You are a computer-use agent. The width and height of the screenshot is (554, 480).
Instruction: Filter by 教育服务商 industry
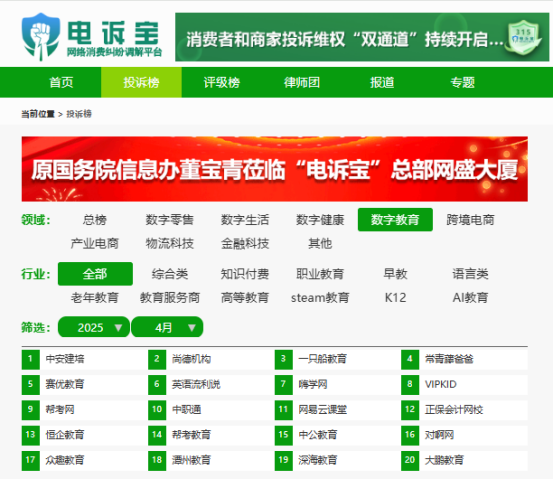[170, 297]
